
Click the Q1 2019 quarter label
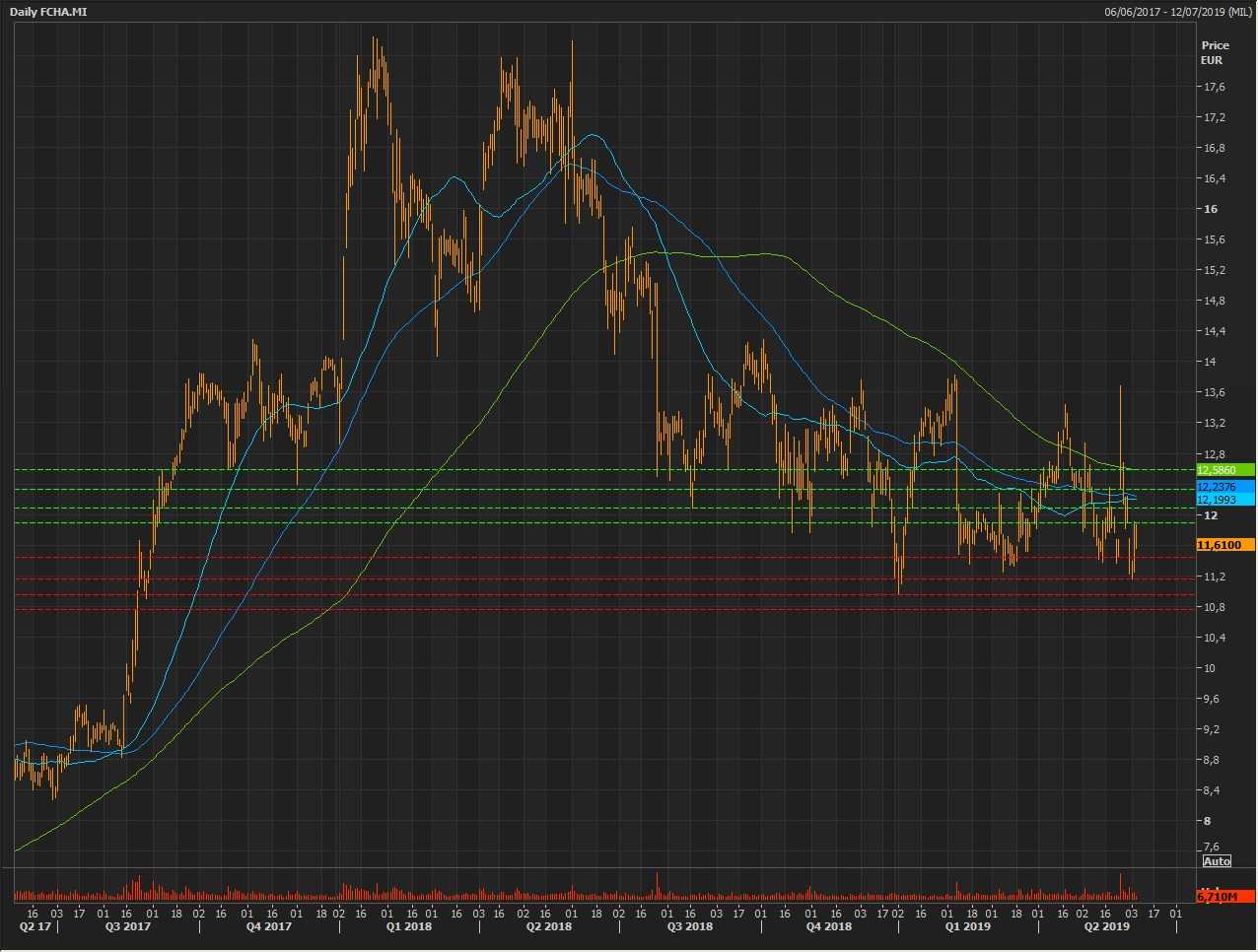(967, 926)
